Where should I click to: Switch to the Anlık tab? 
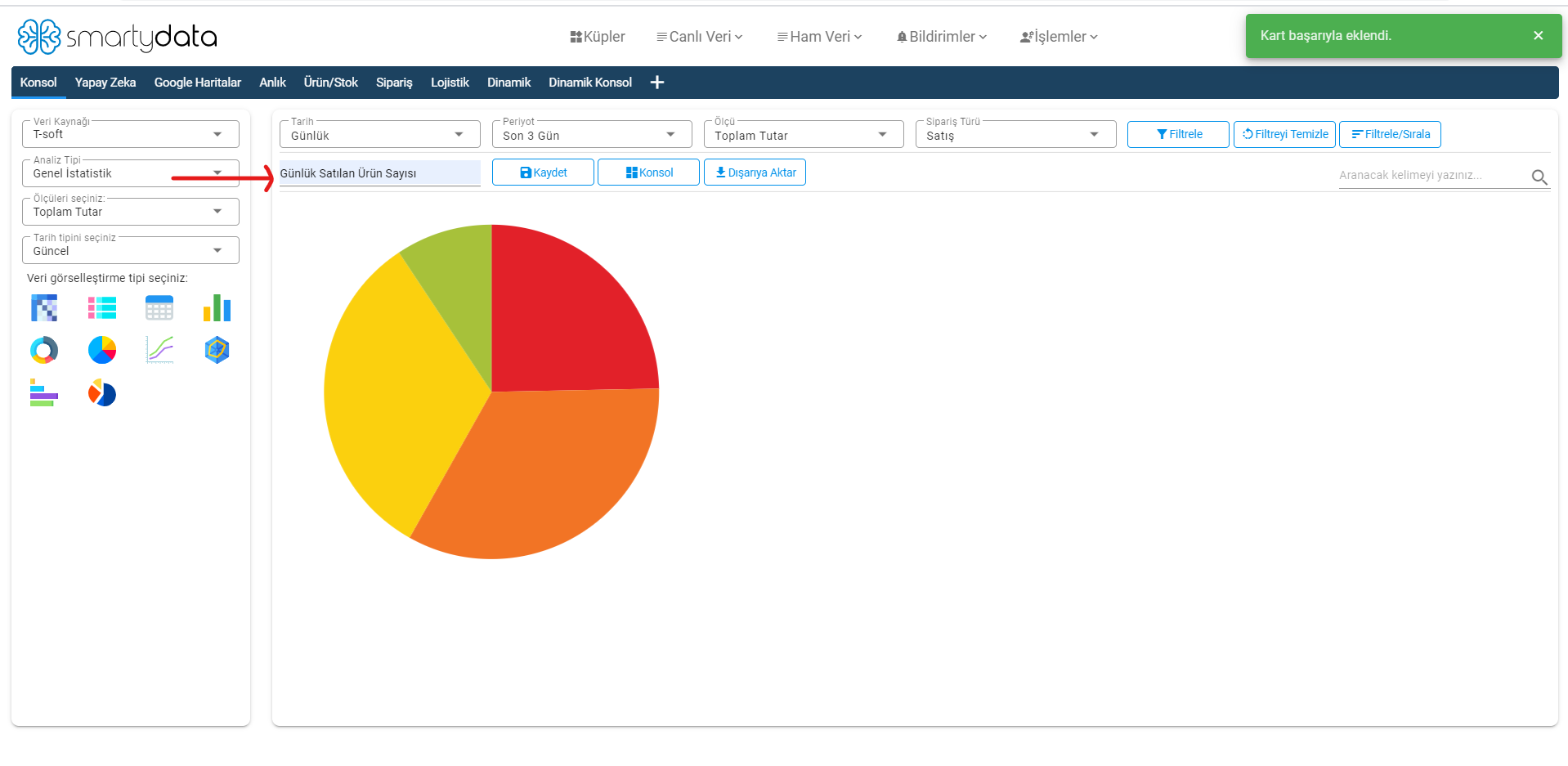272,83
